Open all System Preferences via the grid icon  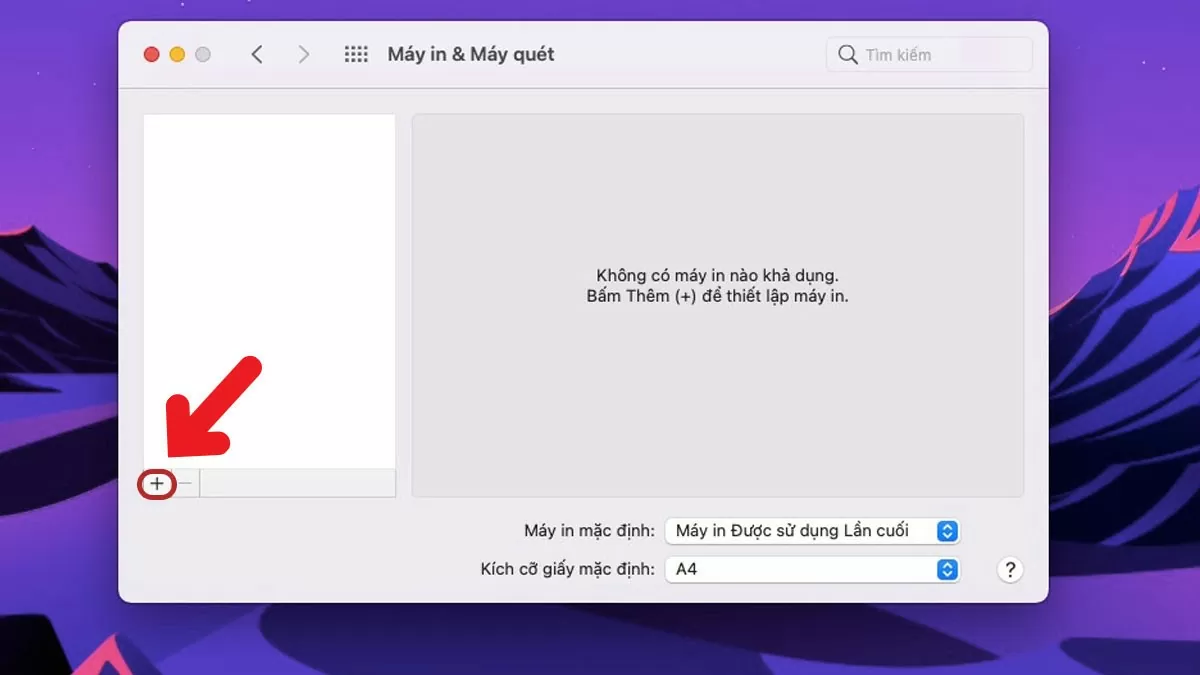click(356, 54)
